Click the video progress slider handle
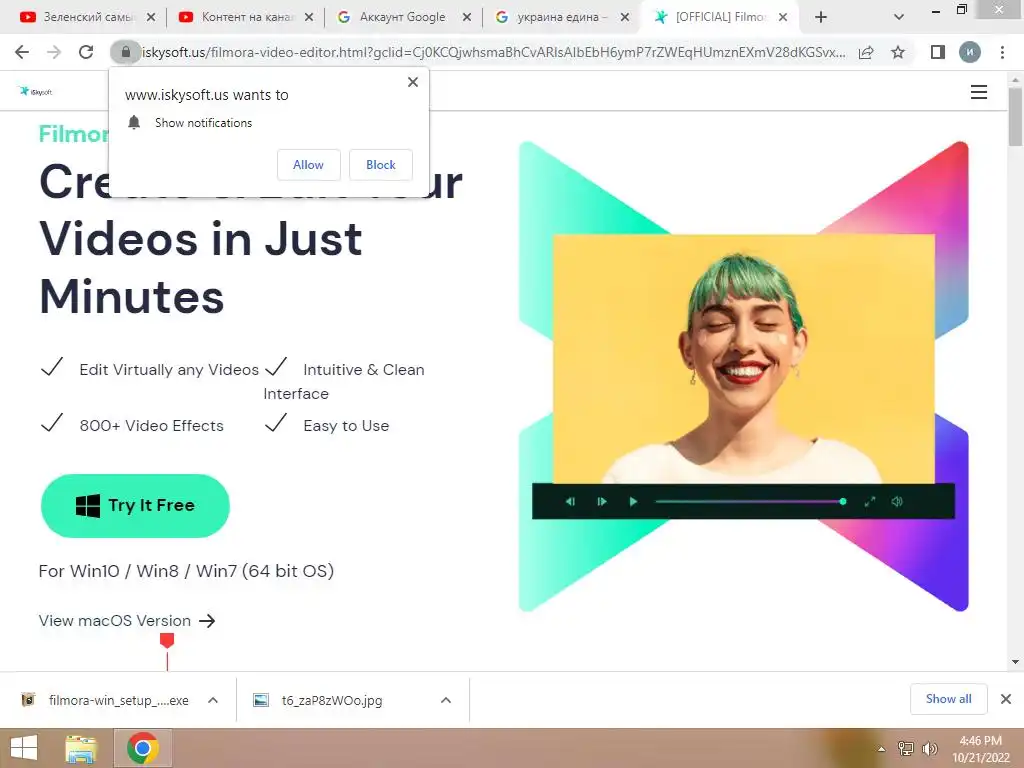 843,502
